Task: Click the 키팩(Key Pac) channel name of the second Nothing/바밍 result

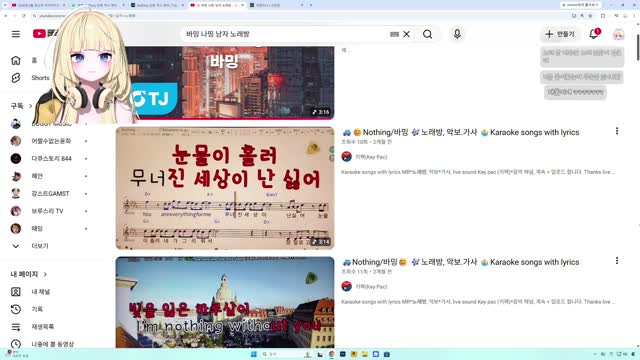Action: click(x=371, y=287)
